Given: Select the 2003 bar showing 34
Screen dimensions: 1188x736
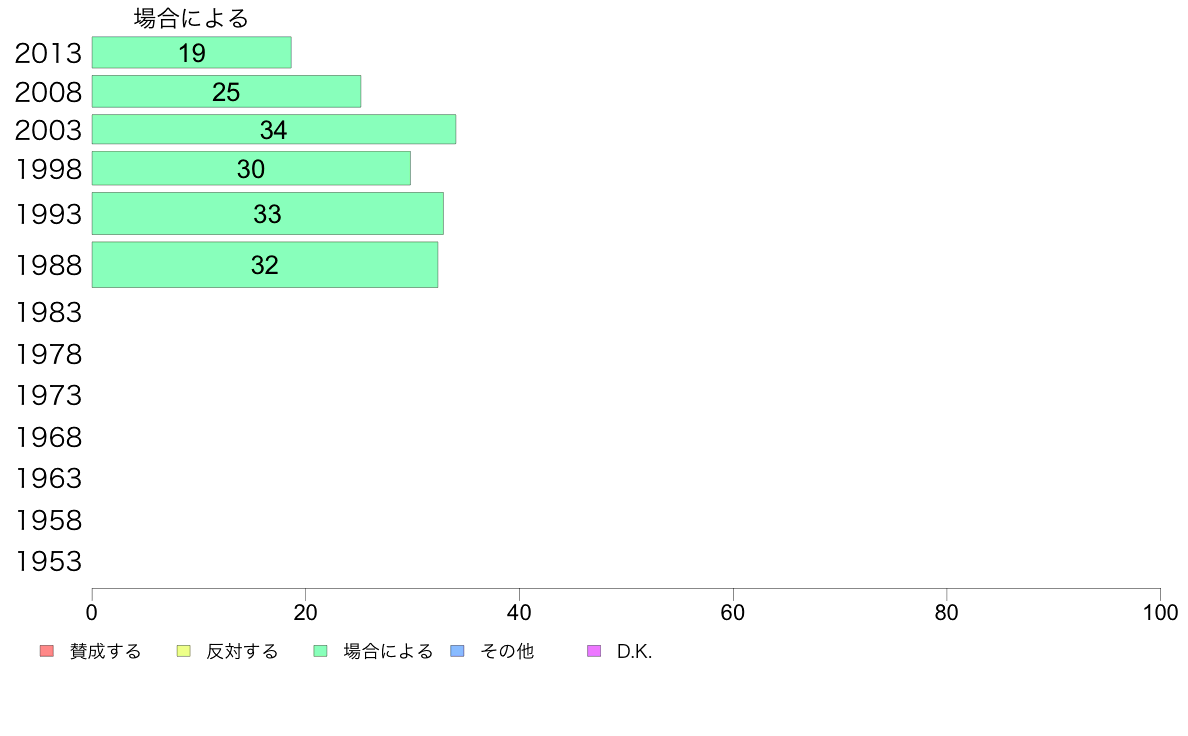Looking at the screenshot, I should point(274,130).
